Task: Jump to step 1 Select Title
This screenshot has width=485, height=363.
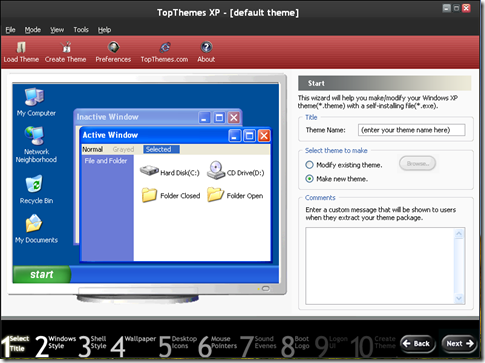Action: tap(15, 345)
